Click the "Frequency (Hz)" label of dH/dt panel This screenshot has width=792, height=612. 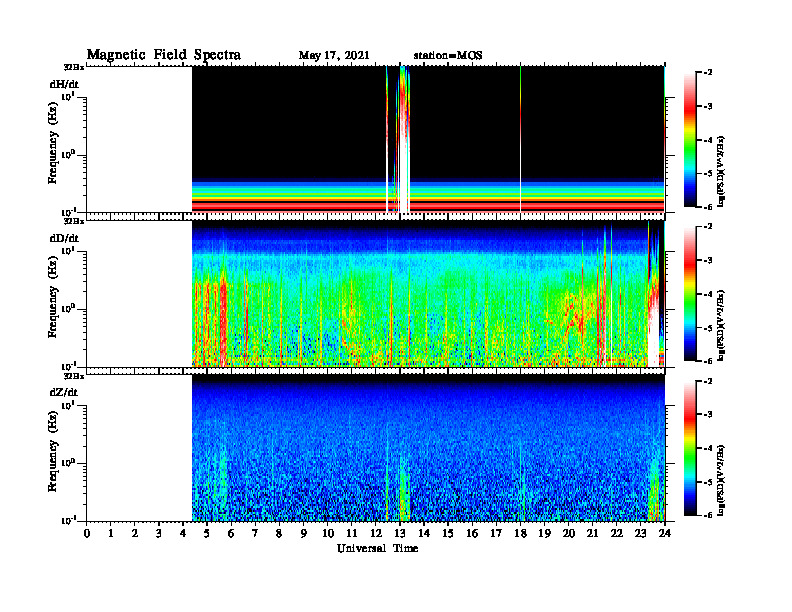(53, 143)
